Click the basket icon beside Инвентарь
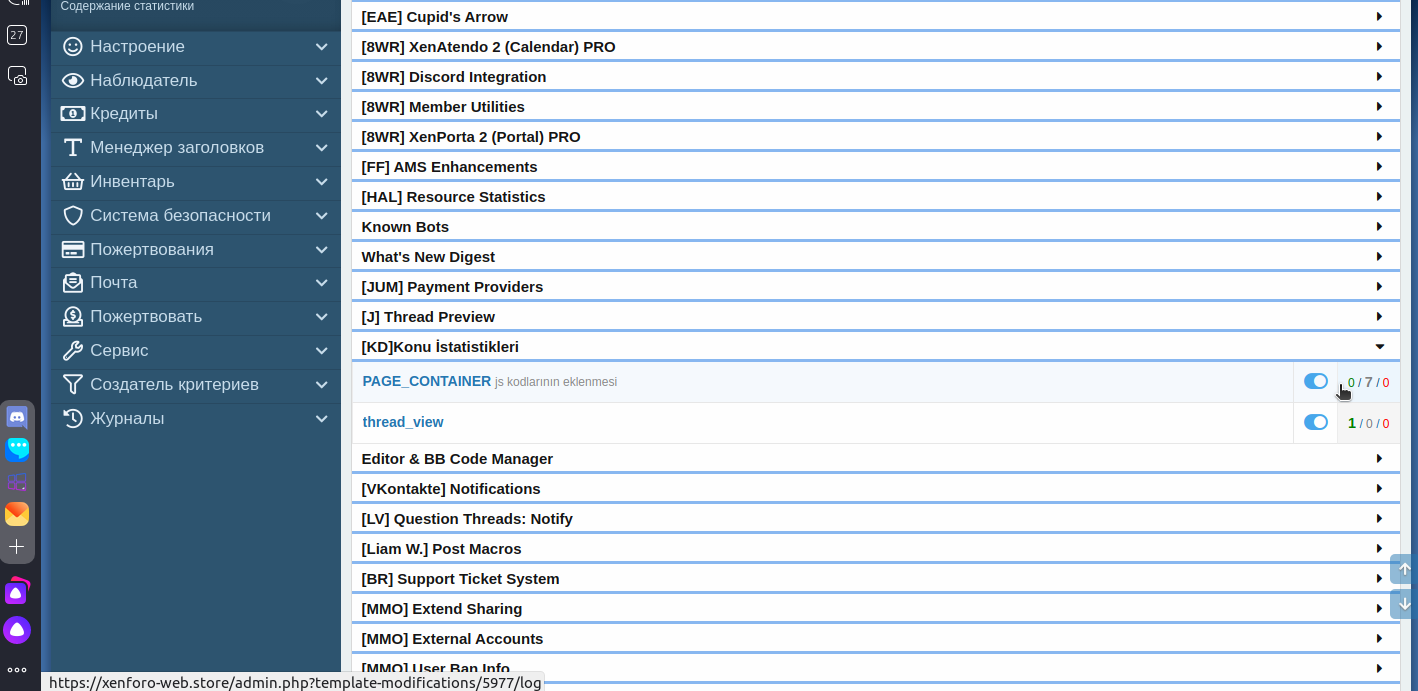Screen dimensions: 1418x691 [x=72, y=182]
